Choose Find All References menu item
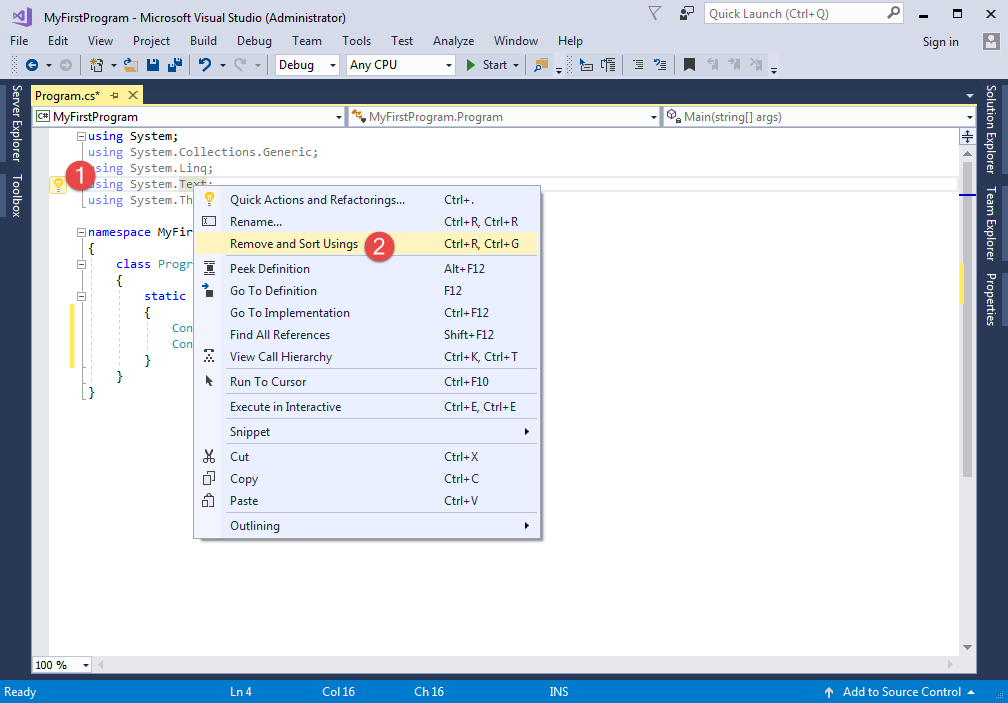 coord(366,335)
